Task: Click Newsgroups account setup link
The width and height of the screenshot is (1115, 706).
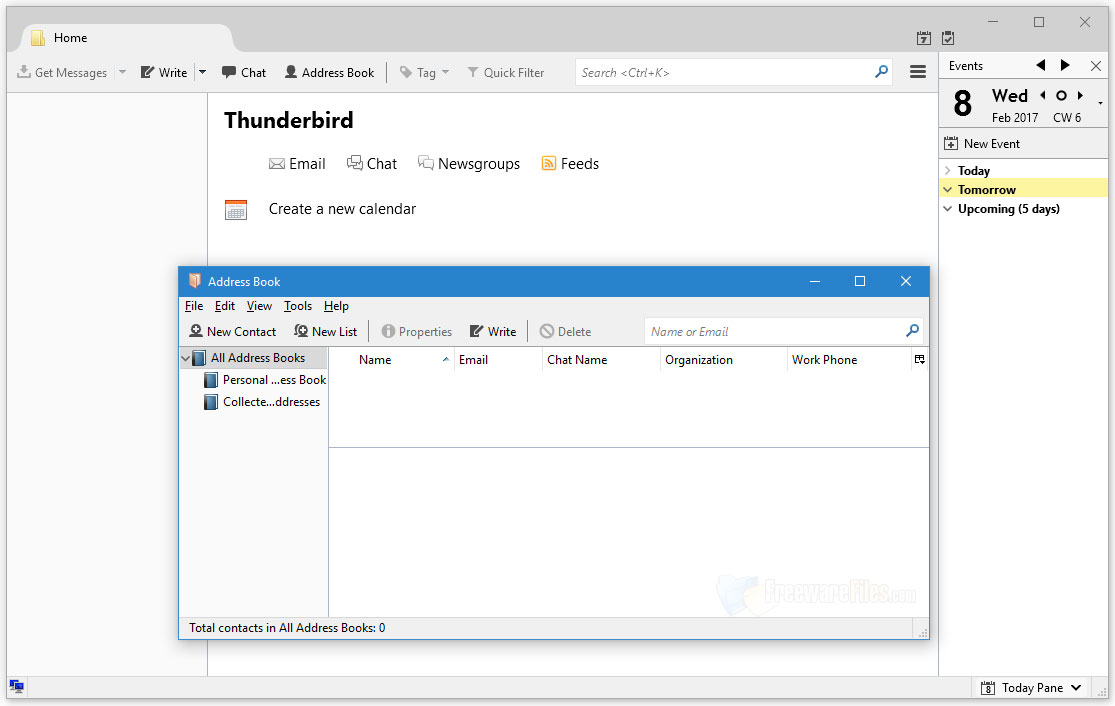Action: [469, 164]
